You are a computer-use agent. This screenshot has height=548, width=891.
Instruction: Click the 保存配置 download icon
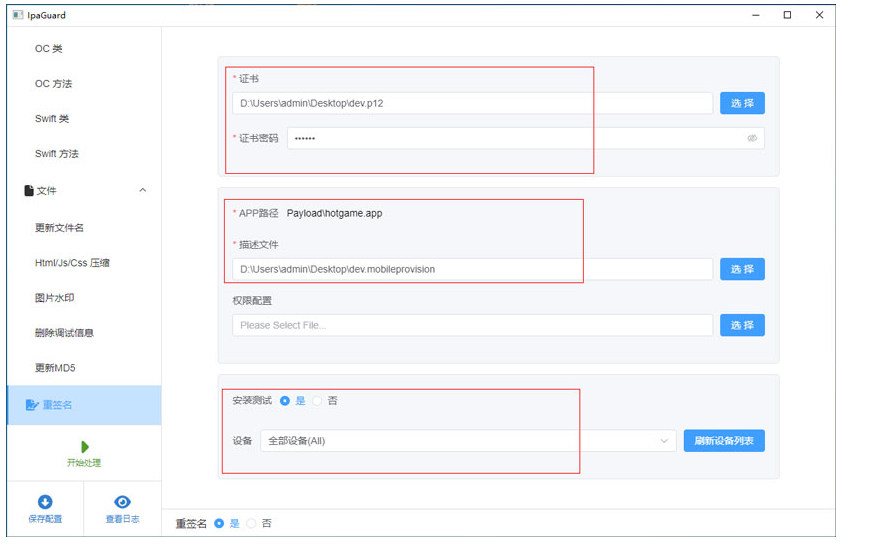point(45,502)
